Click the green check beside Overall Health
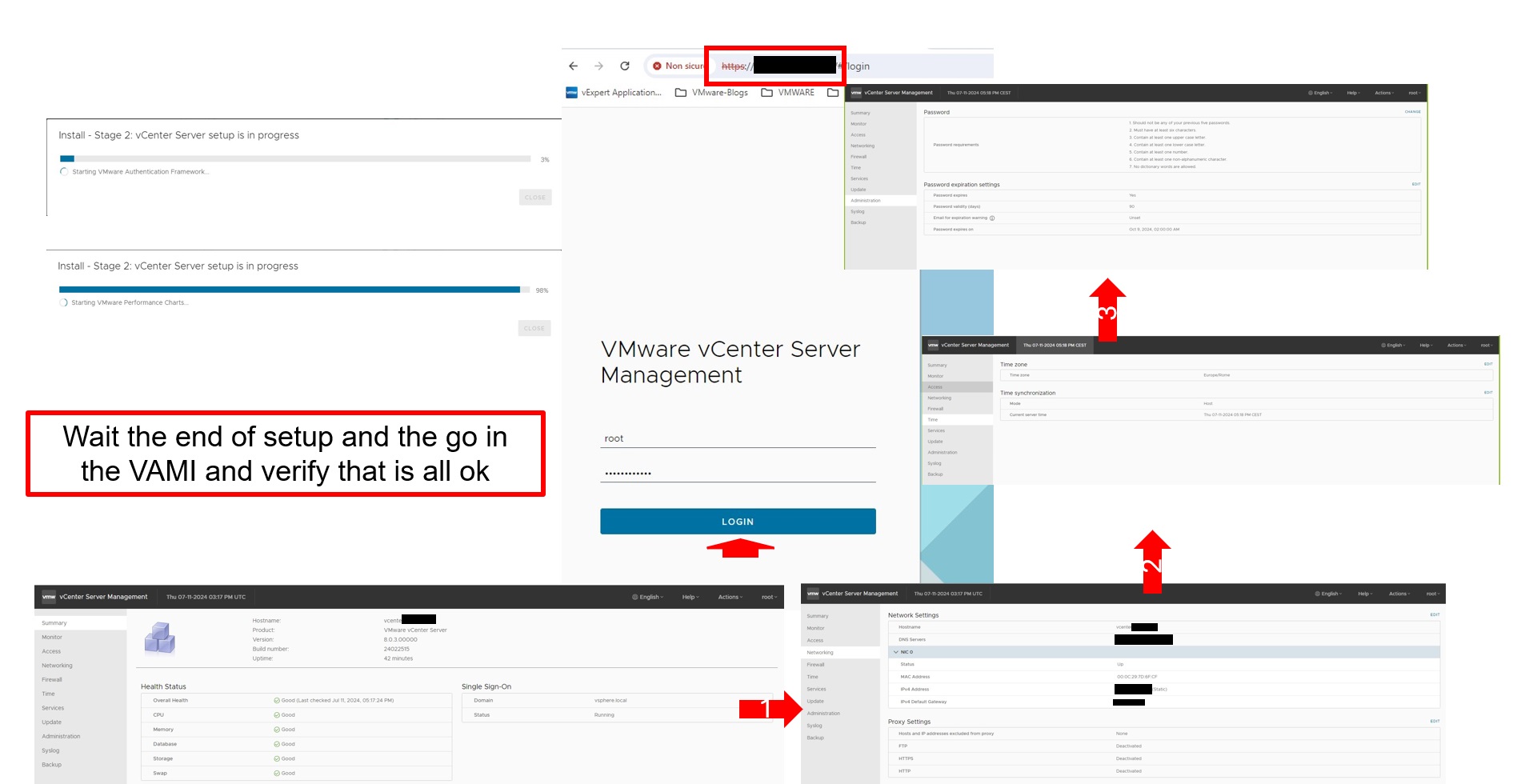The height and width of the screenshot is (784, 1513). [277, 701]
